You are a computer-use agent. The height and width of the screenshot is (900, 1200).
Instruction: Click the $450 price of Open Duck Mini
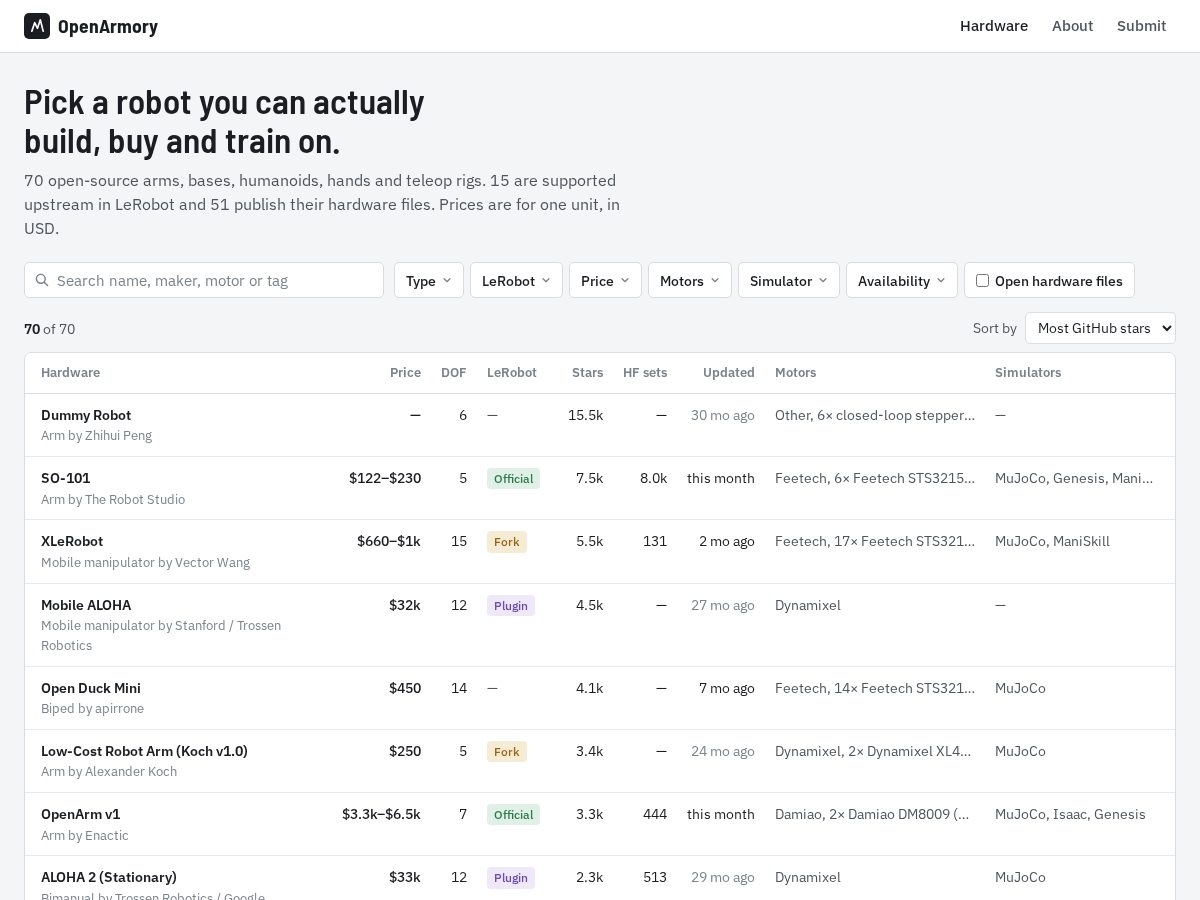click(x=405, y=688)
